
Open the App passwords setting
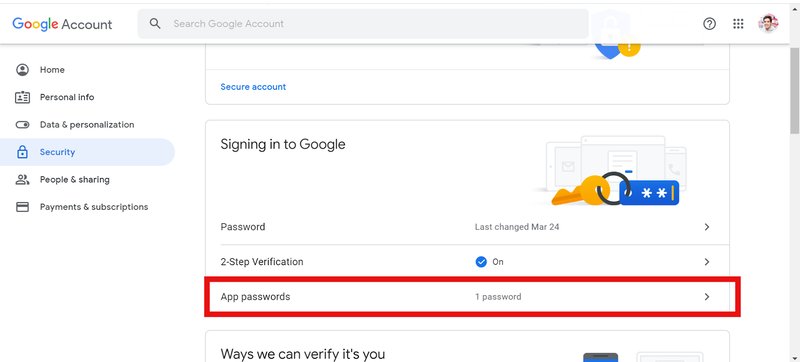click(467, 297)
